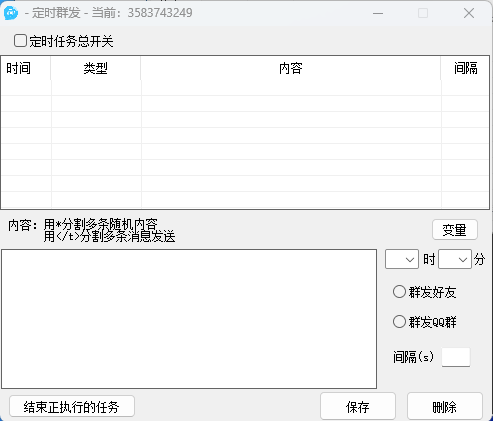The height and width of the screenshot is (421, 493).
Task: Click inside the message content text area
Action: click(x=189, y=319)
